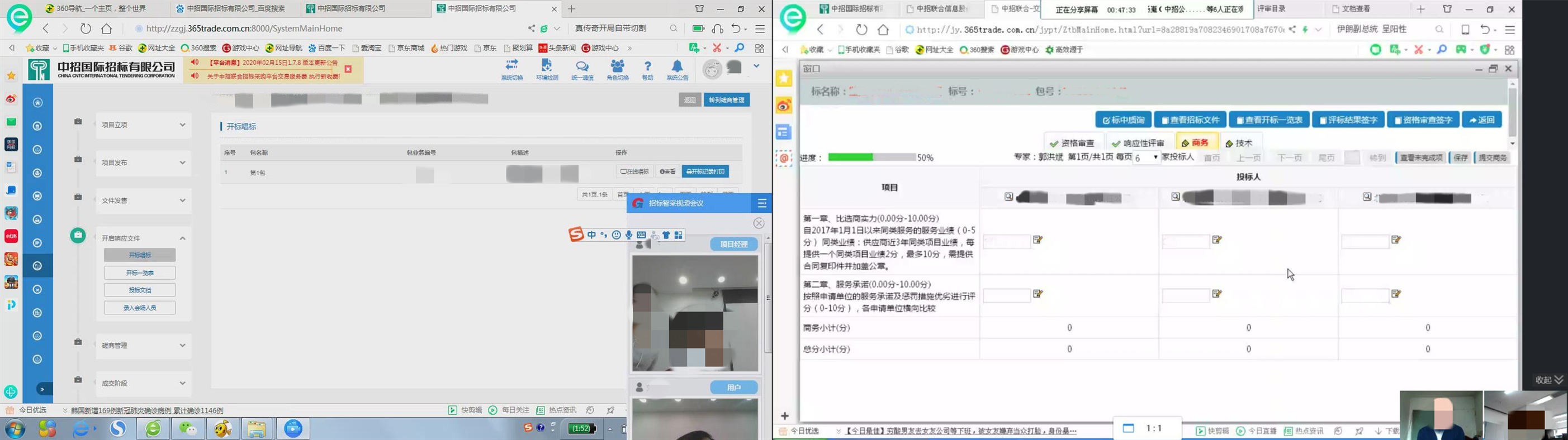Image resolution: width=1568 pixels, height=440 pixels.
Task: Click edit note icon beside first score field
Action: 1038,240
